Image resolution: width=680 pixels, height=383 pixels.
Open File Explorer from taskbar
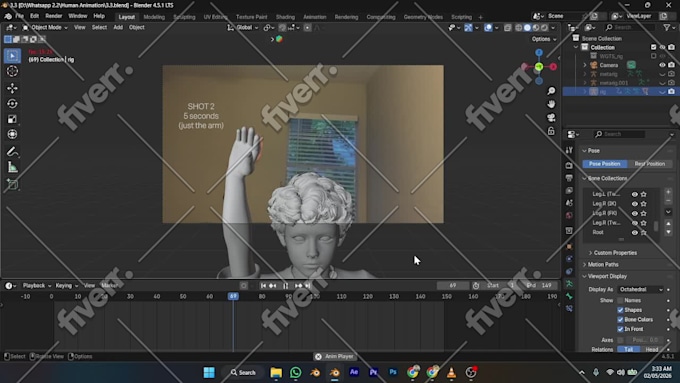click(x=276, y=372)
